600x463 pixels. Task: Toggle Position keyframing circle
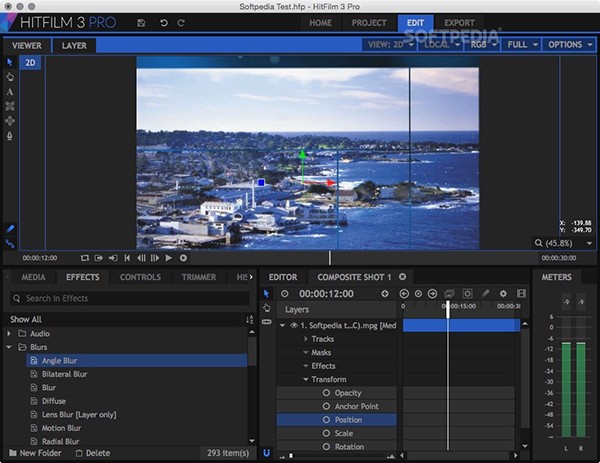[x=326, y=419]
